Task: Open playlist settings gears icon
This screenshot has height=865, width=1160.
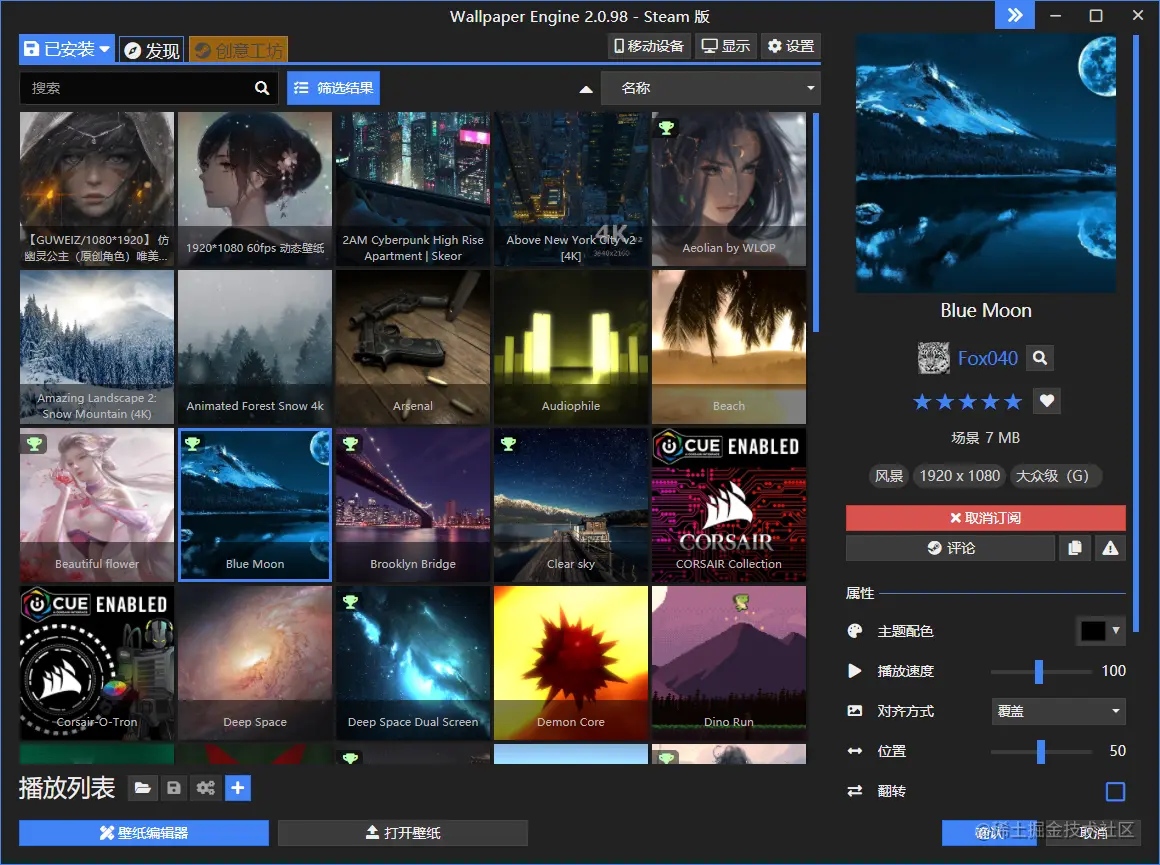Action: pos(206,788)
